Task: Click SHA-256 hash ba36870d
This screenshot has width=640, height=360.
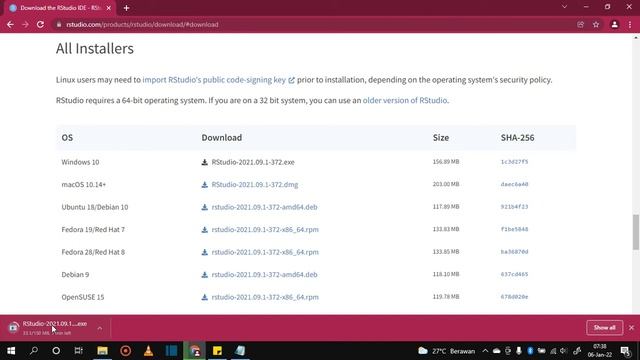Action: click(514, 251)
